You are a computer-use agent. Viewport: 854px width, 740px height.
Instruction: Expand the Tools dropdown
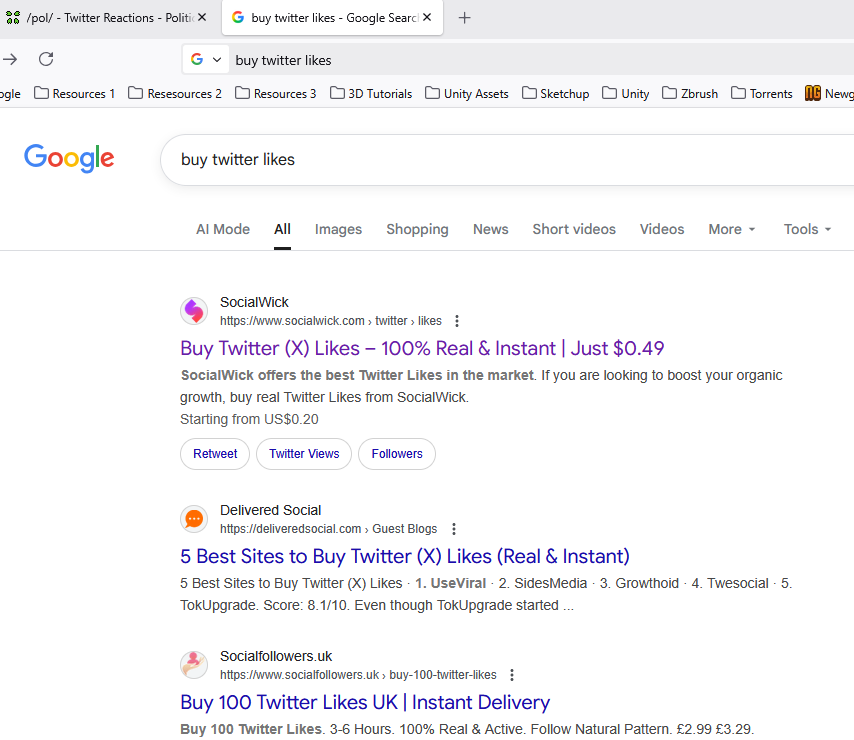(807, 229)
